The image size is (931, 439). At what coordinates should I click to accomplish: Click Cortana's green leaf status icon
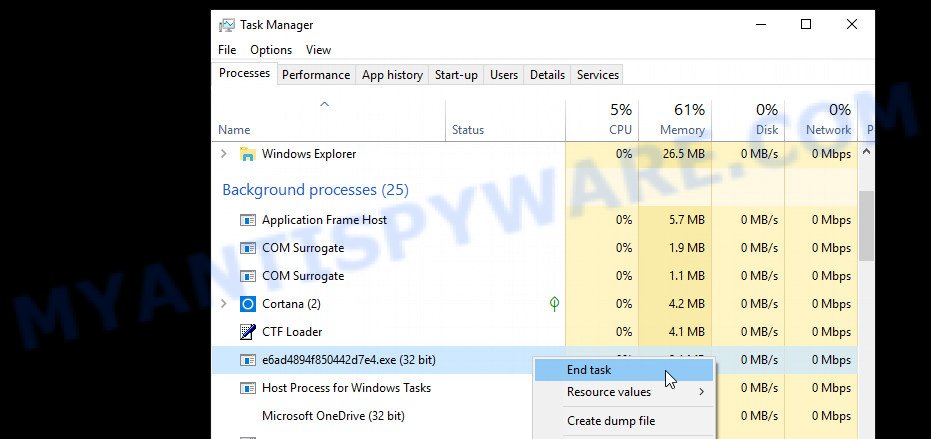click(x=554, y=304)
